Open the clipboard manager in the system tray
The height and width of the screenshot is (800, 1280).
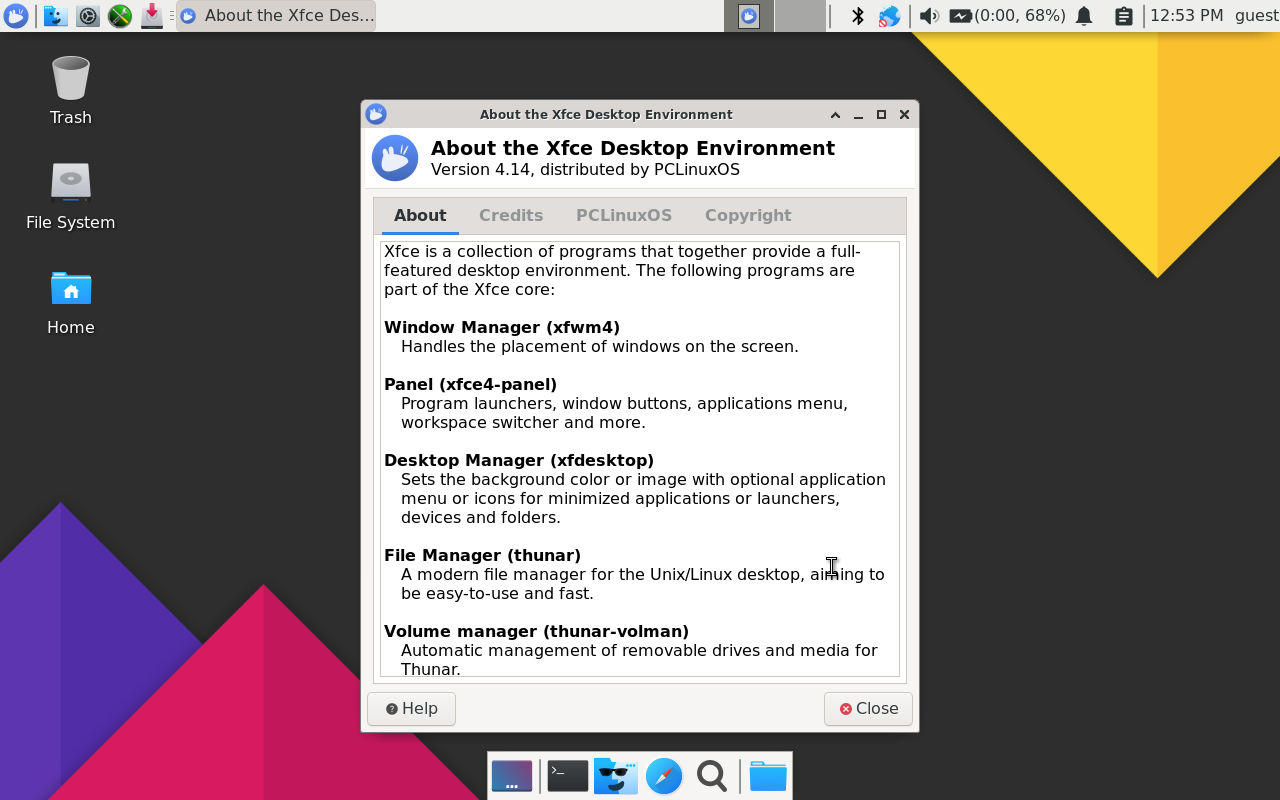tap(1124, 16)
